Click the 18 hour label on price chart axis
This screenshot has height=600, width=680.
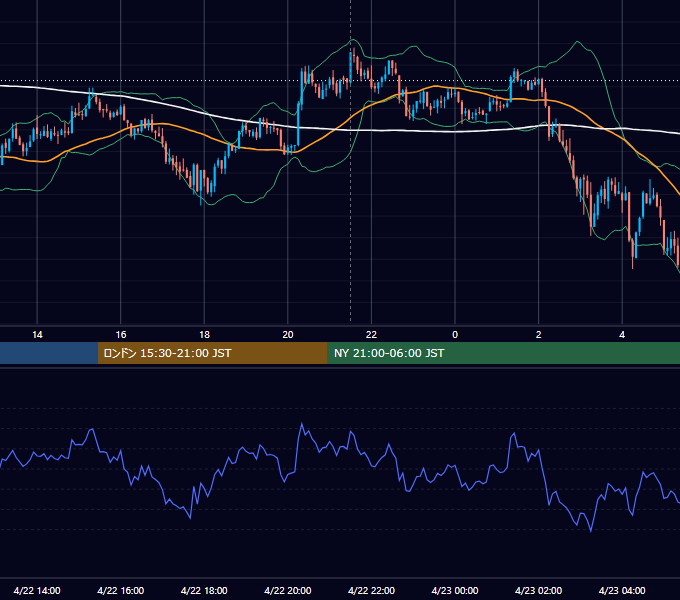click(x=204, y=335)
